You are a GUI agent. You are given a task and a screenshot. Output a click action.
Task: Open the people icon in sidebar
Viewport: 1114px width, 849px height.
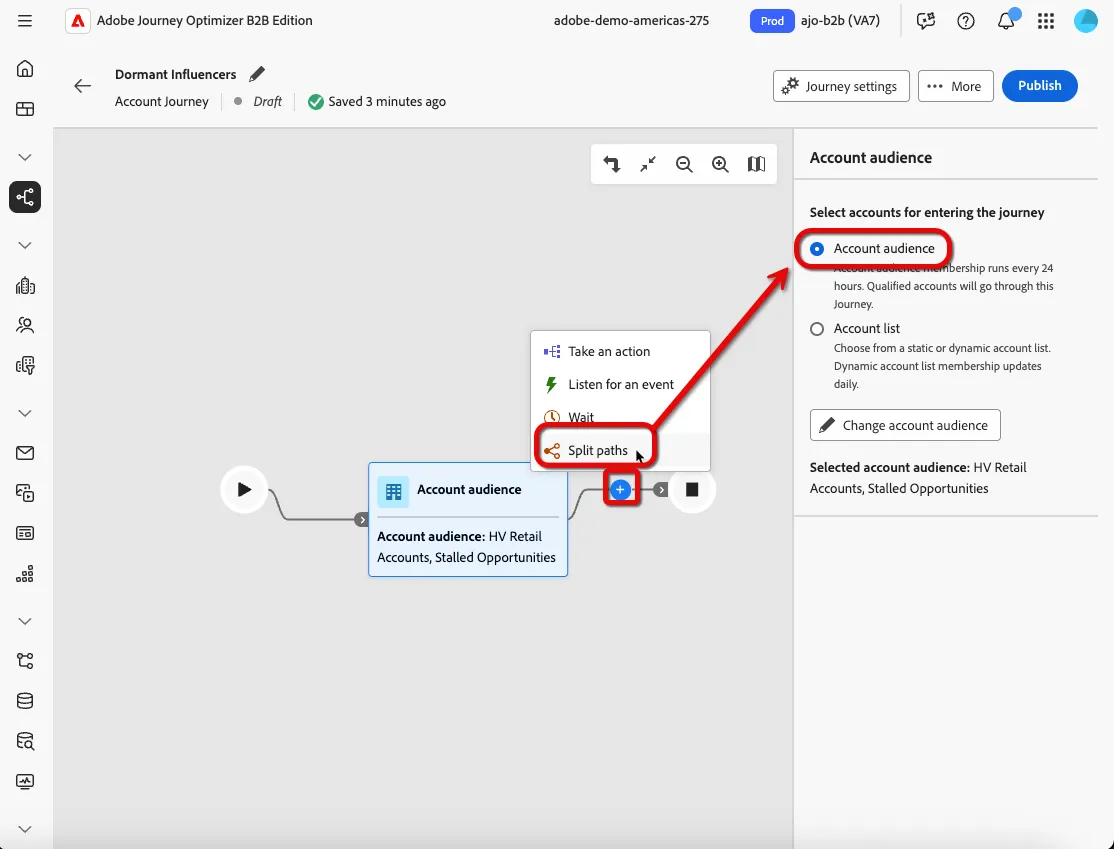pos(25,325)
